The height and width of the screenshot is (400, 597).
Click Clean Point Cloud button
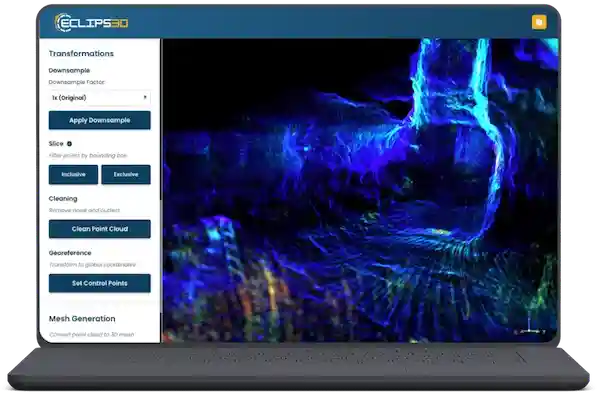click(x=99, y=229)
